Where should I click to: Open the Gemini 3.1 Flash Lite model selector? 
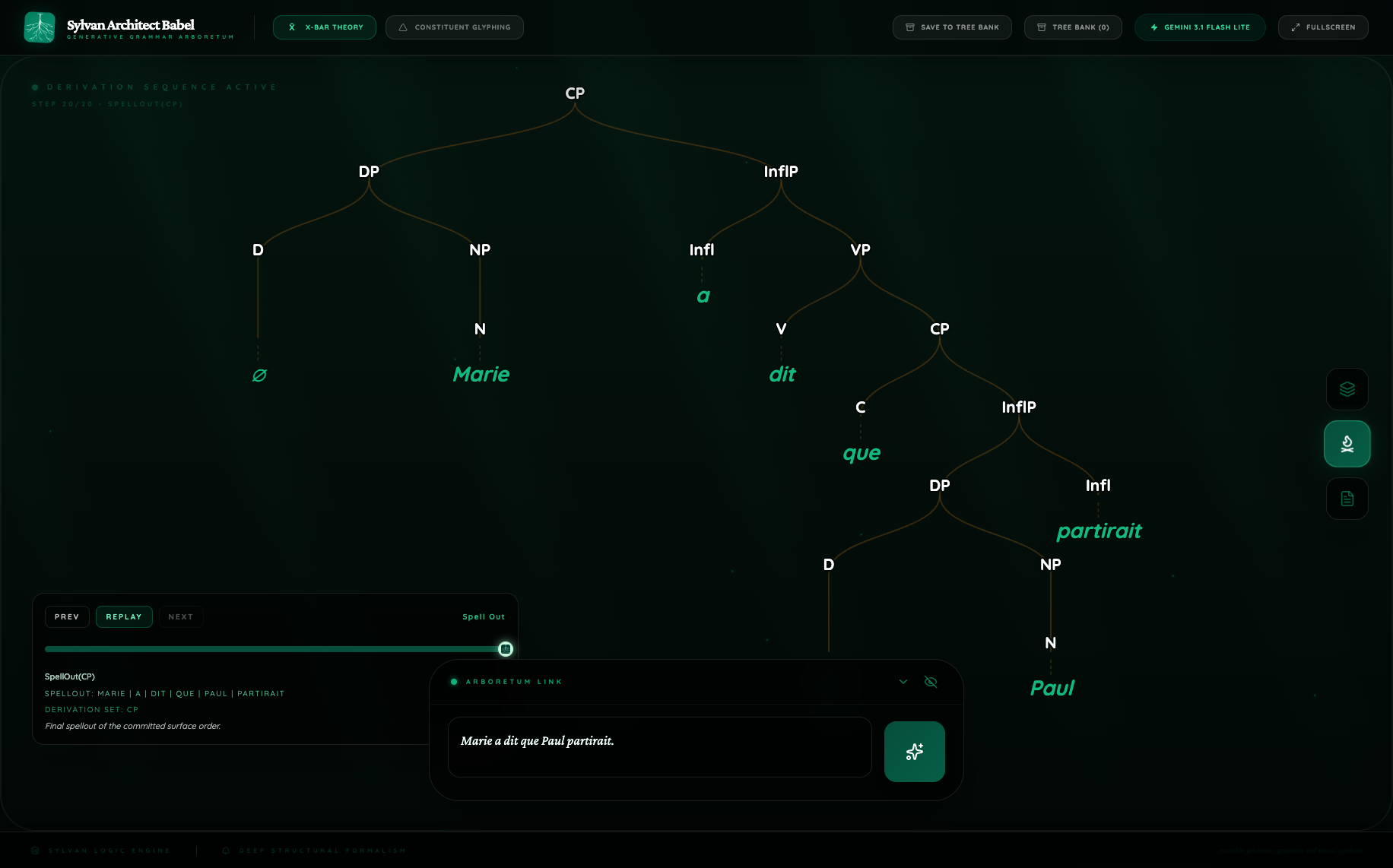click(1199, 27)
